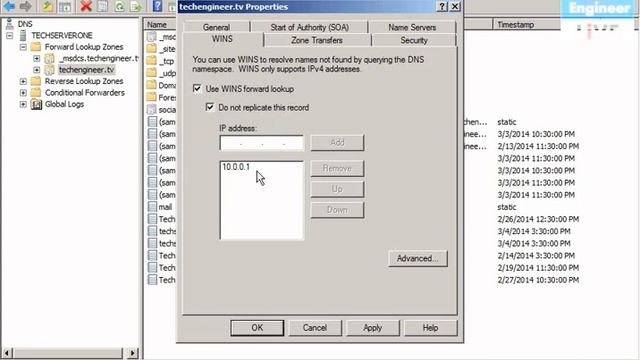Click the Cancel button
This screenshot has height=360, width=640.
315,328
